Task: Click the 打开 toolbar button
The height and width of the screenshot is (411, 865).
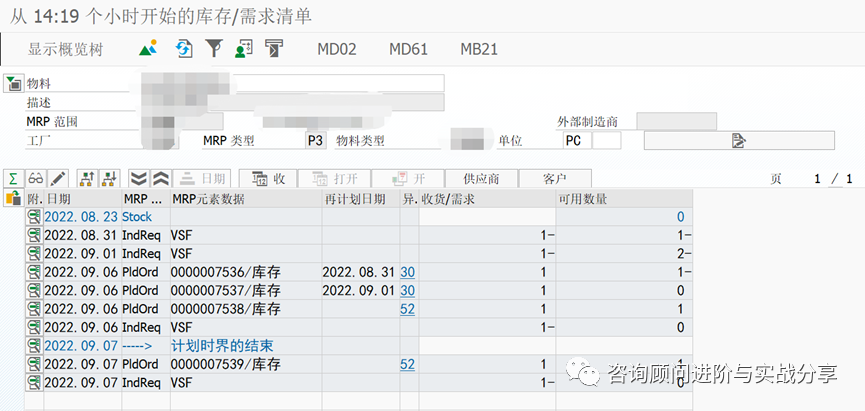Action: pyautogui.click(x=334, y=179)
